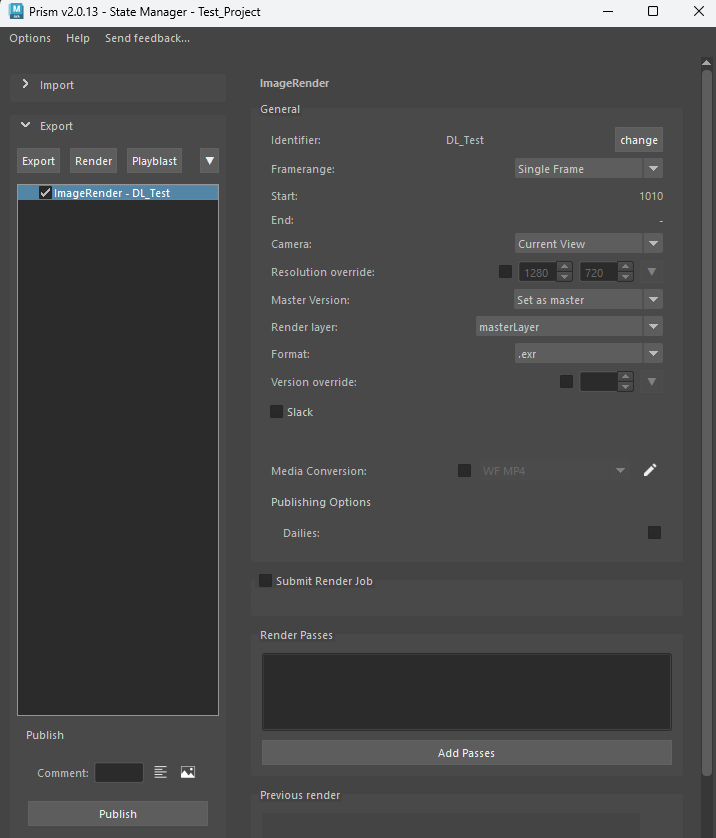Open the Camera Current View dropdown
The height and width of the screenshot is (838, 716).
(589, 243)
